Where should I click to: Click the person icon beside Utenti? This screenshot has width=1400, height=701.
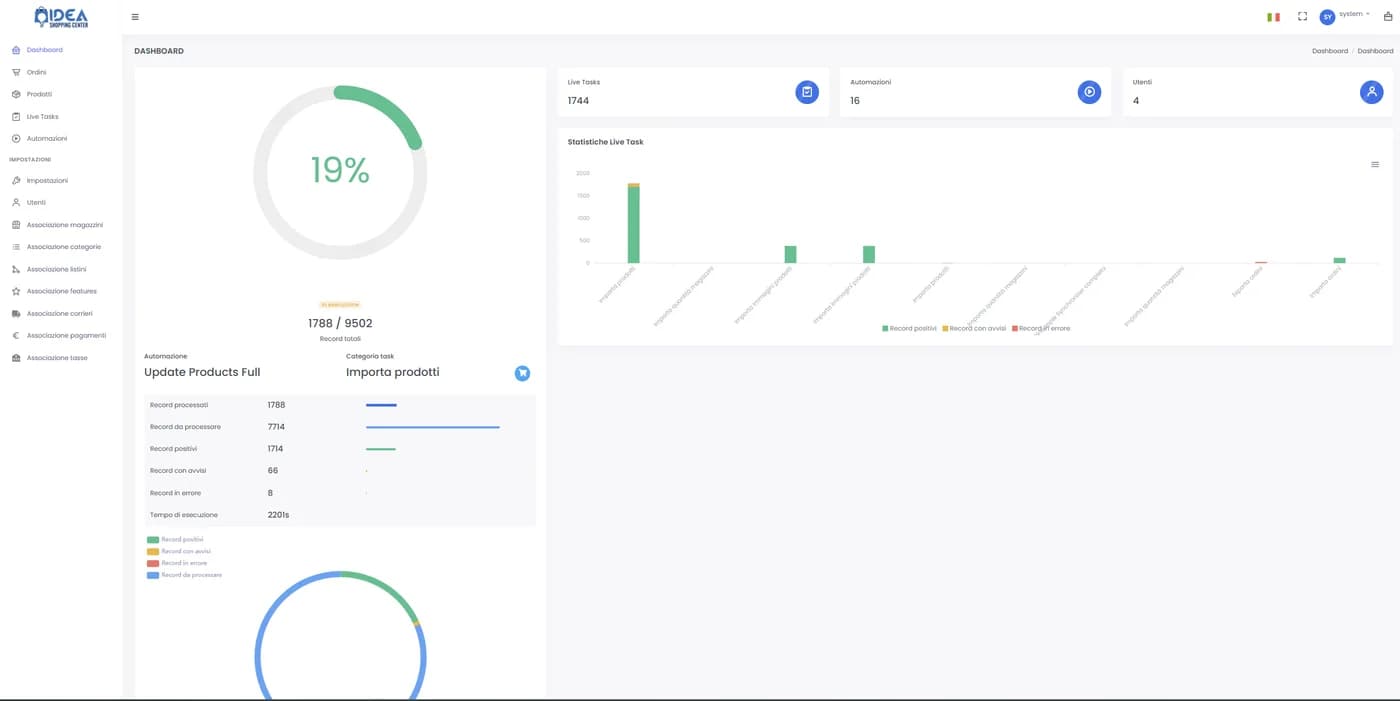16,203
